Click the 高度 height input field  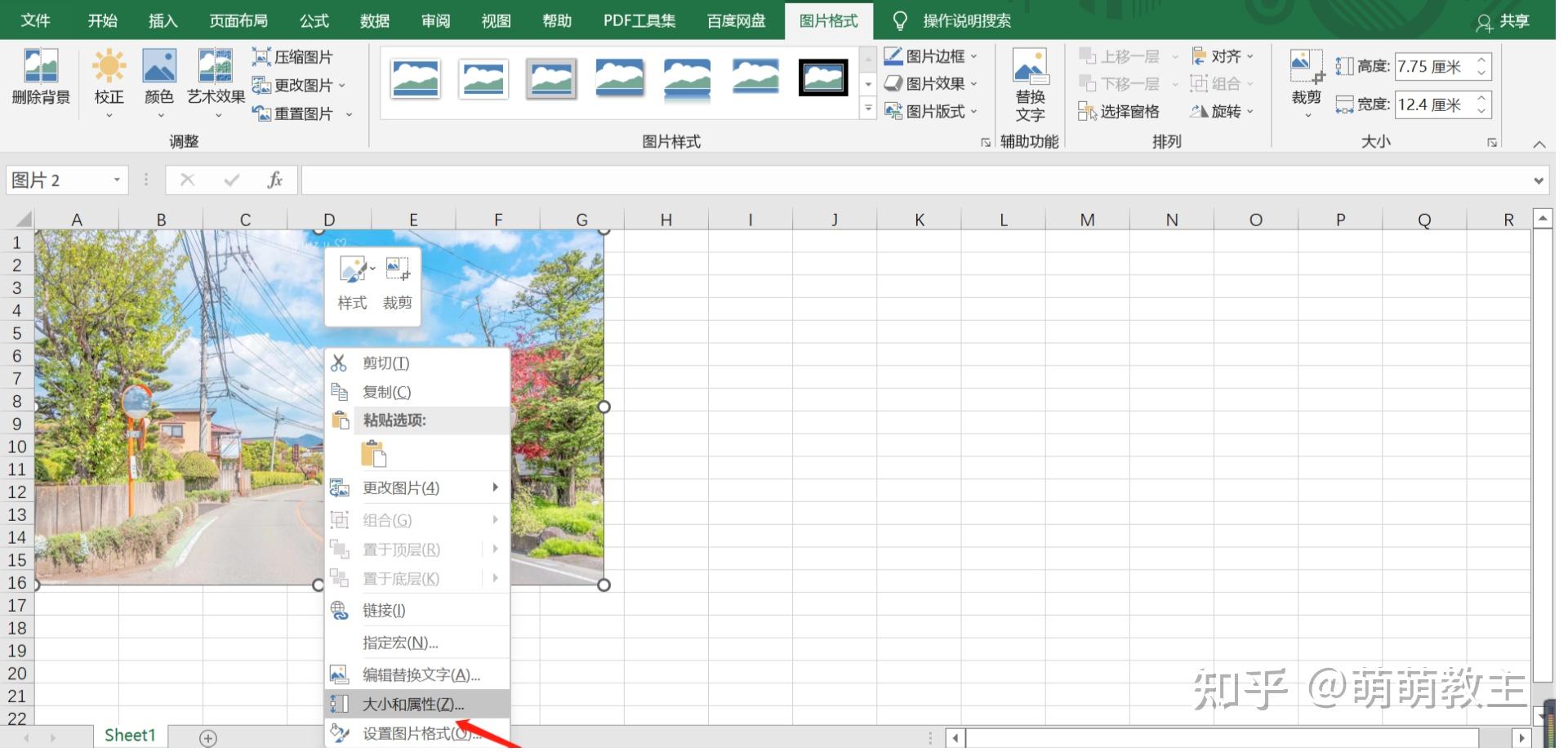click(1434, 66)
